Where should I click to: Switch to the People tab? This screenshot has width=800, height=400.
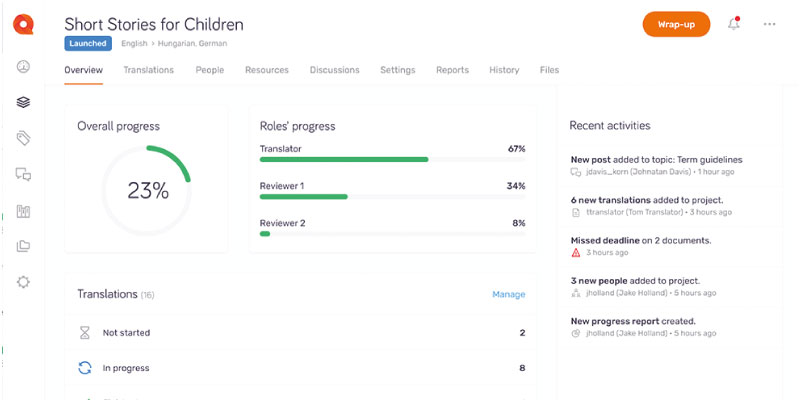pos(210,70)
